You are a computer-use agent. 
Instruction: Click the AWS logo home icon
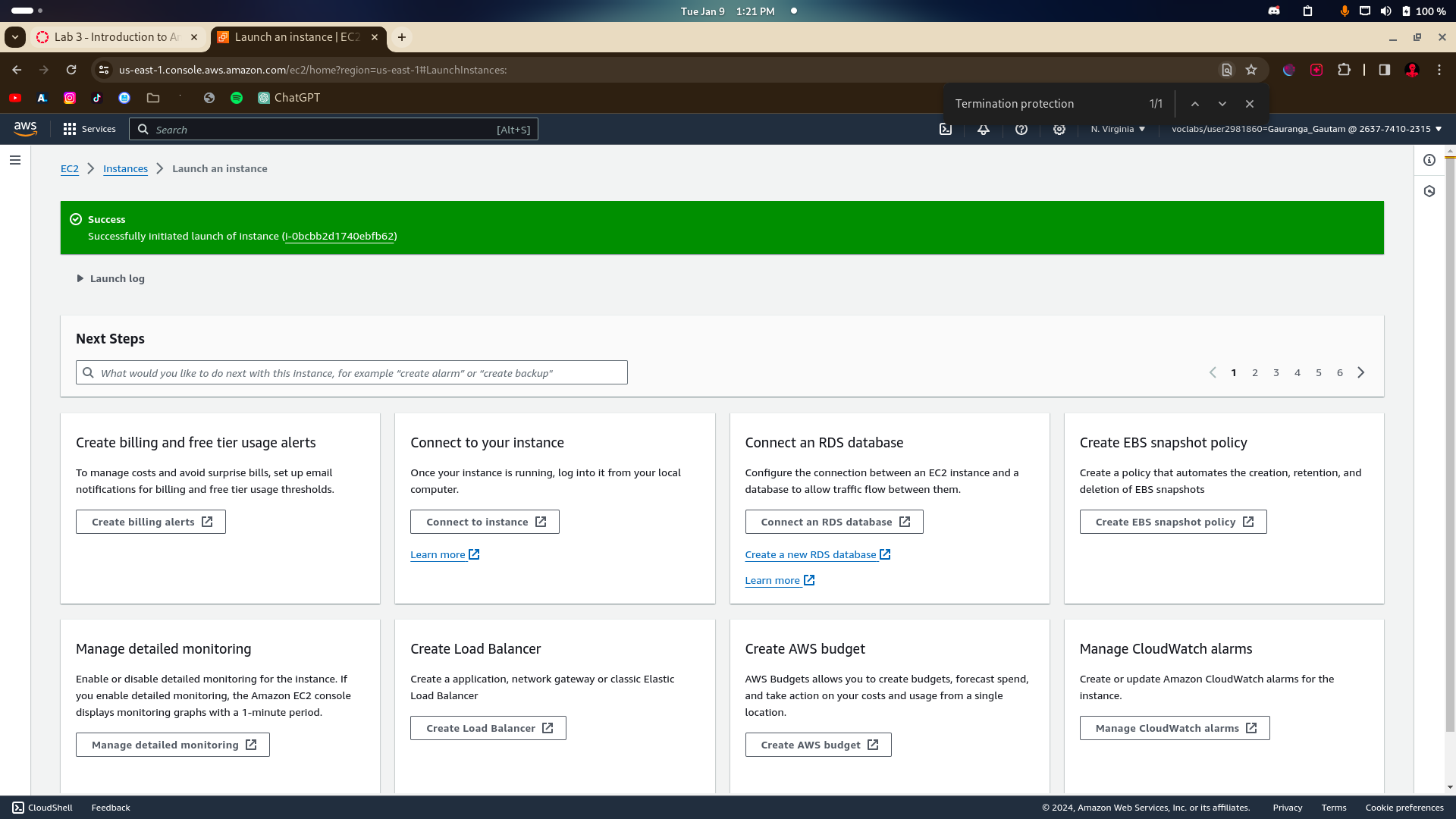25,129
